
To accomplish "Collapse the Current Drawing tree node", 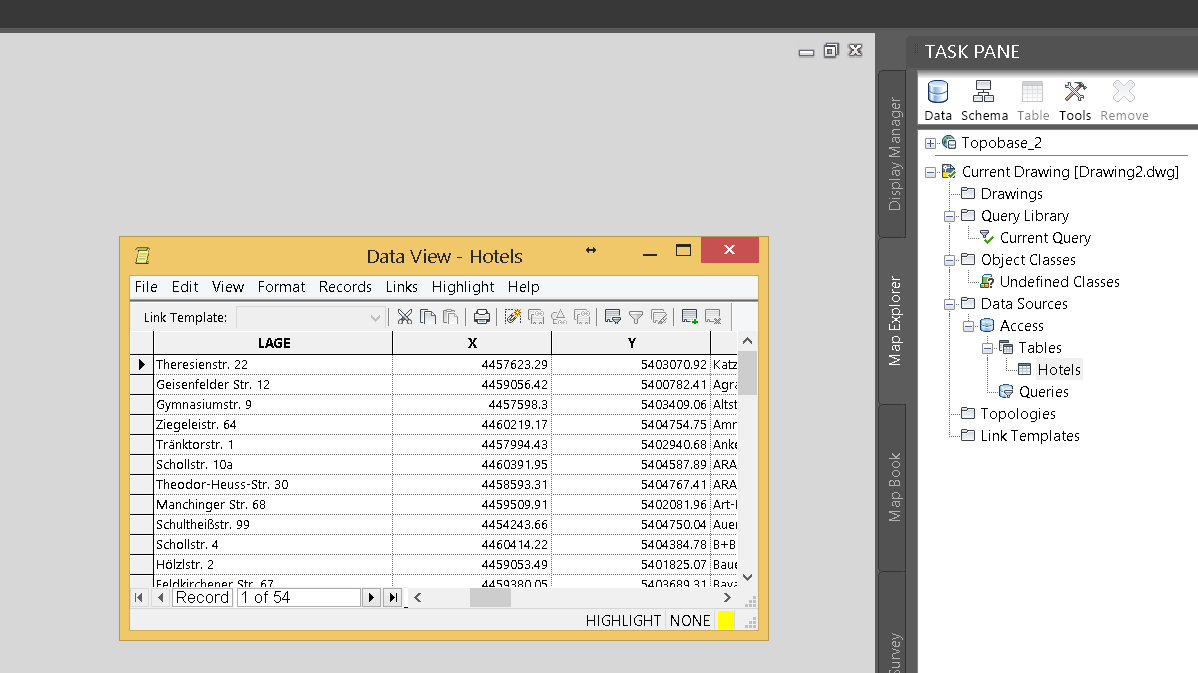I will pyautogui.click(x=930, y=173).
